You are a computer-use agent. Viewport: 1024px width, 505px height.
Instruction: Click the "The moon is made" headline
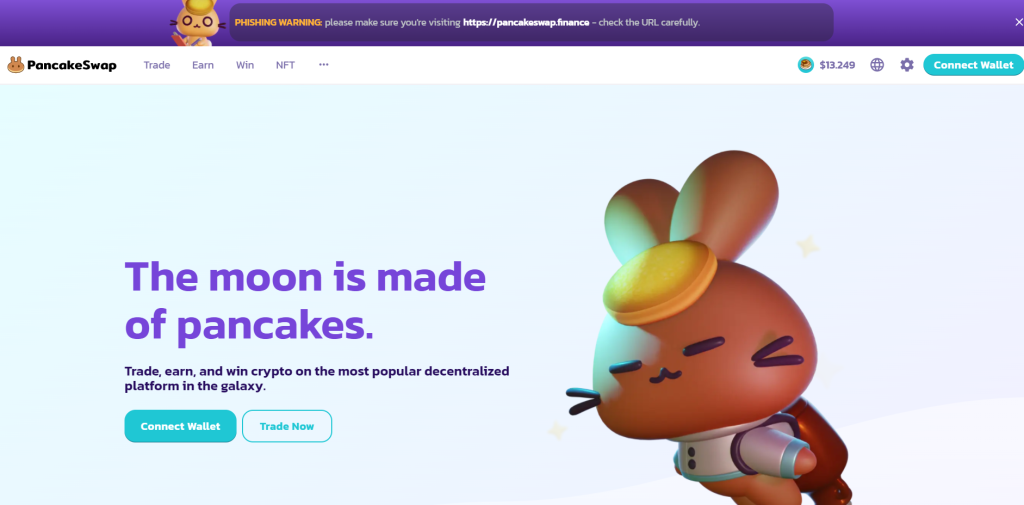click(x=305, y=276)
